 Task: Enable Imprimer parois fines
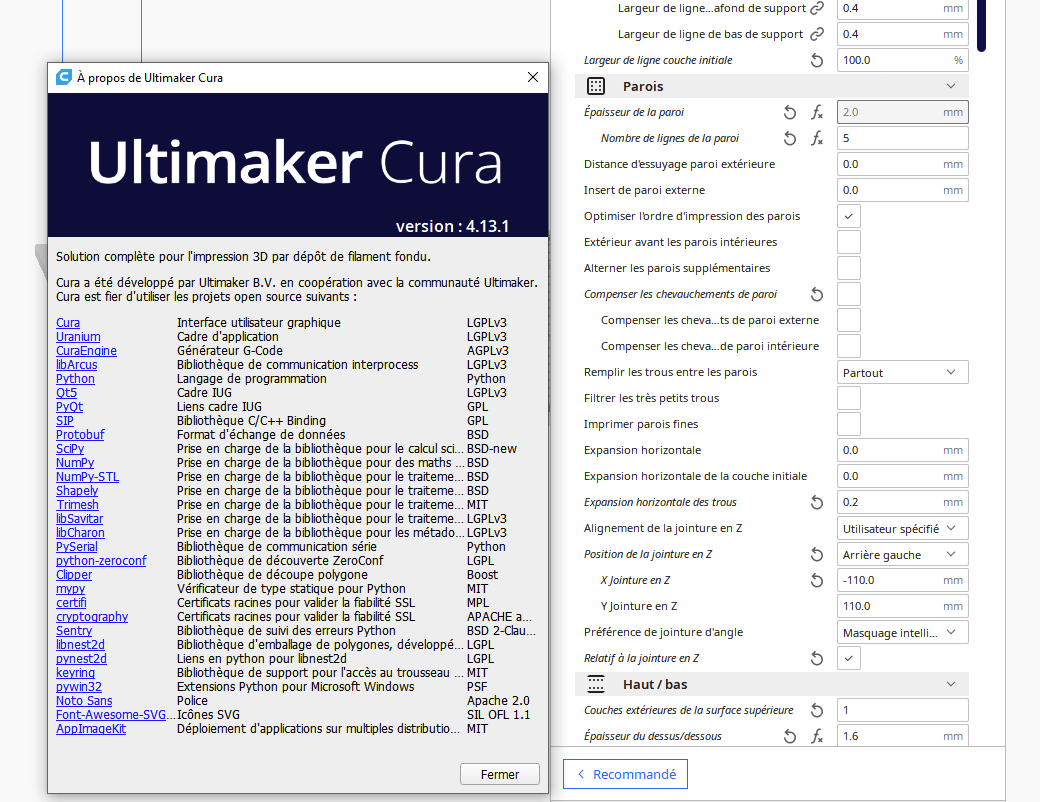848,424
